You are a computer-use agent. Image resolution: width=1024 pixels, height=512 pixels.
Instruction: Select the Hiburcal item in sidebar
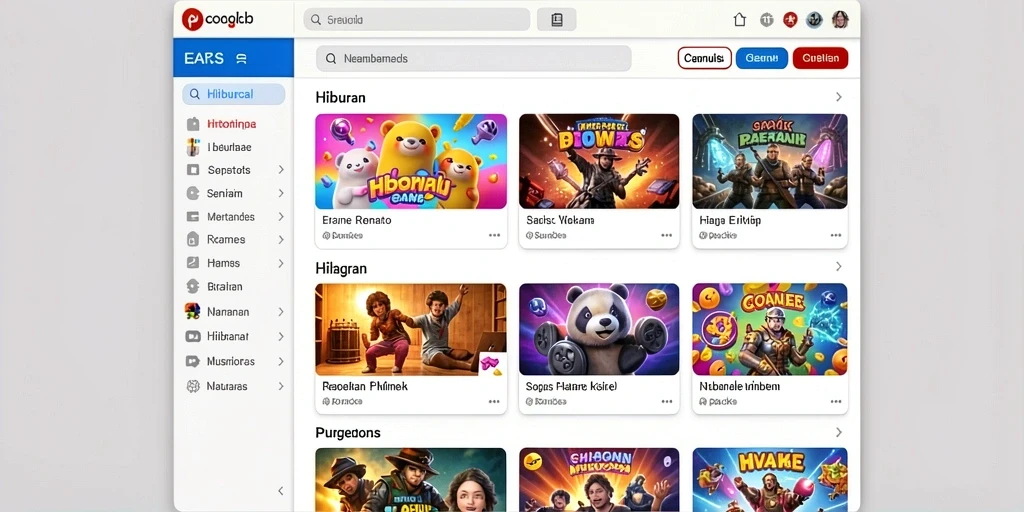point(234,94)
